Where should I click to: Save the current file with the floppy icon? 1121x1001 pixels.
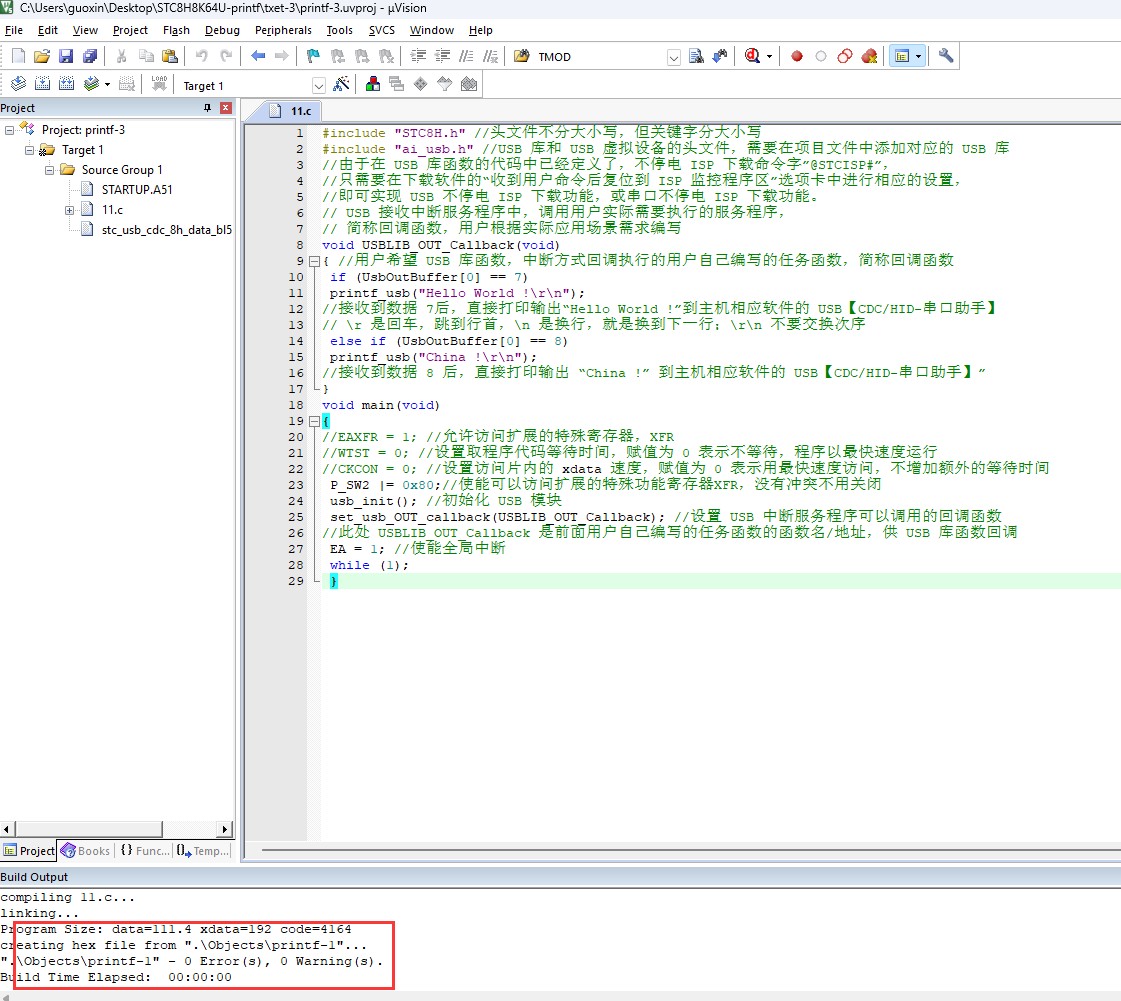(x=66, y=56)
